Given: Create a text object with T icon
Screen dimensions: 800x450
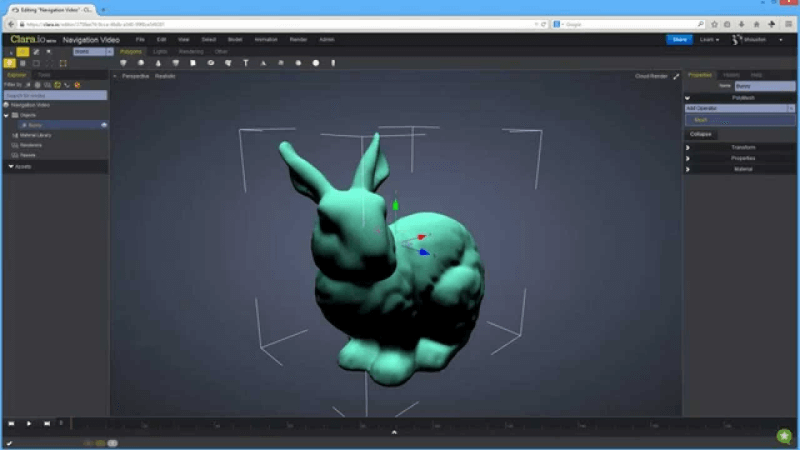Looking at the screenshot, I should (x=245, y=63).
